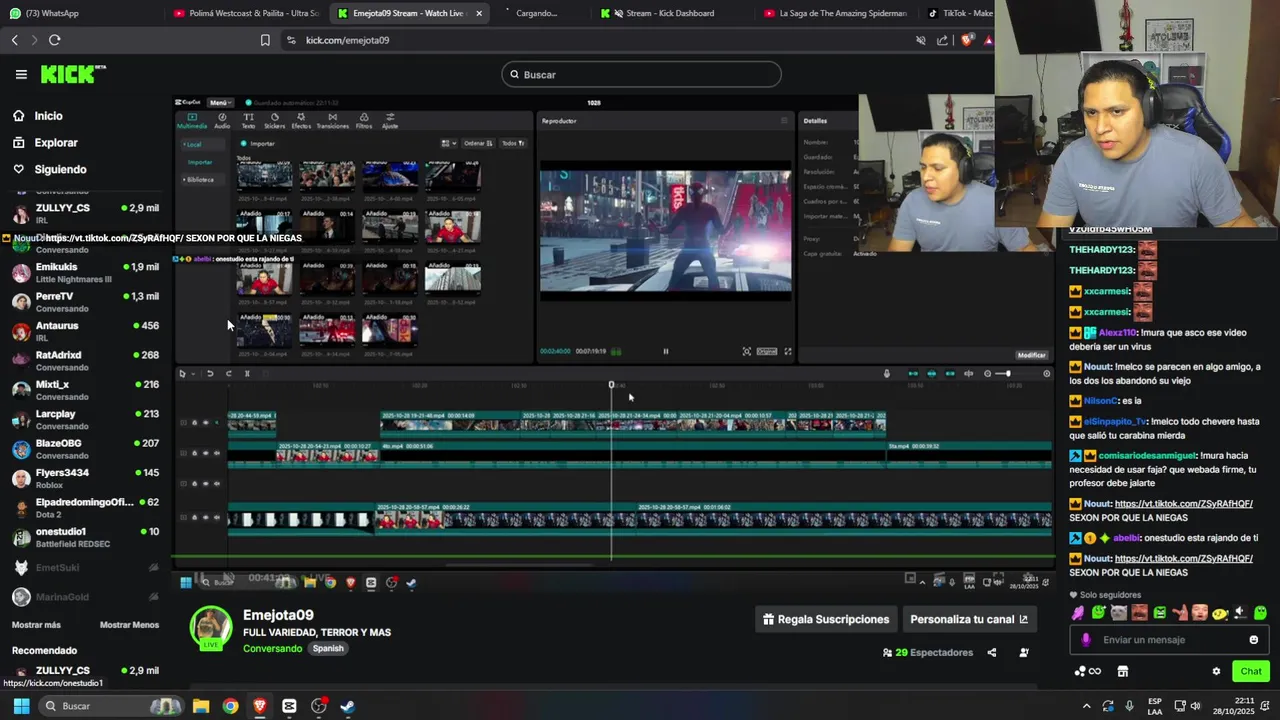Viewport: 1280px width, 720px height.
Task: Click the user icon right of share
Action: click(1024, 653)
